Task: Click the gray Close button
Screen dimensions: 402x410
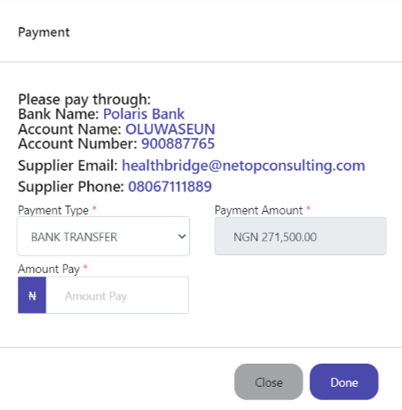Action: (269, 382)
